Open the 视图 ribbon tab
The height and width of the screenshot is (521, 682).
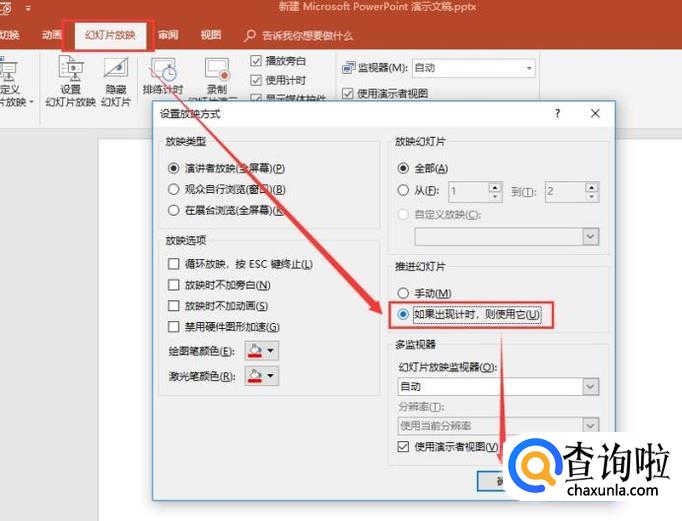coord(210,35)
